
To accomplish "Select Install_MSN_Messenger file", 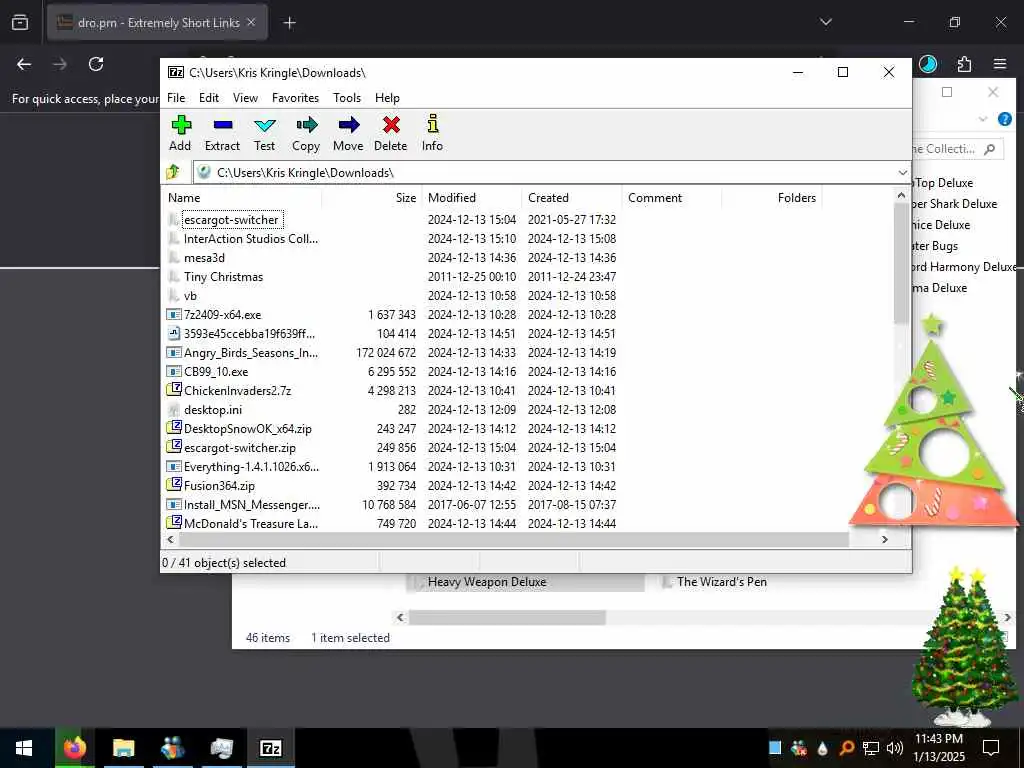I will (252, 505).
